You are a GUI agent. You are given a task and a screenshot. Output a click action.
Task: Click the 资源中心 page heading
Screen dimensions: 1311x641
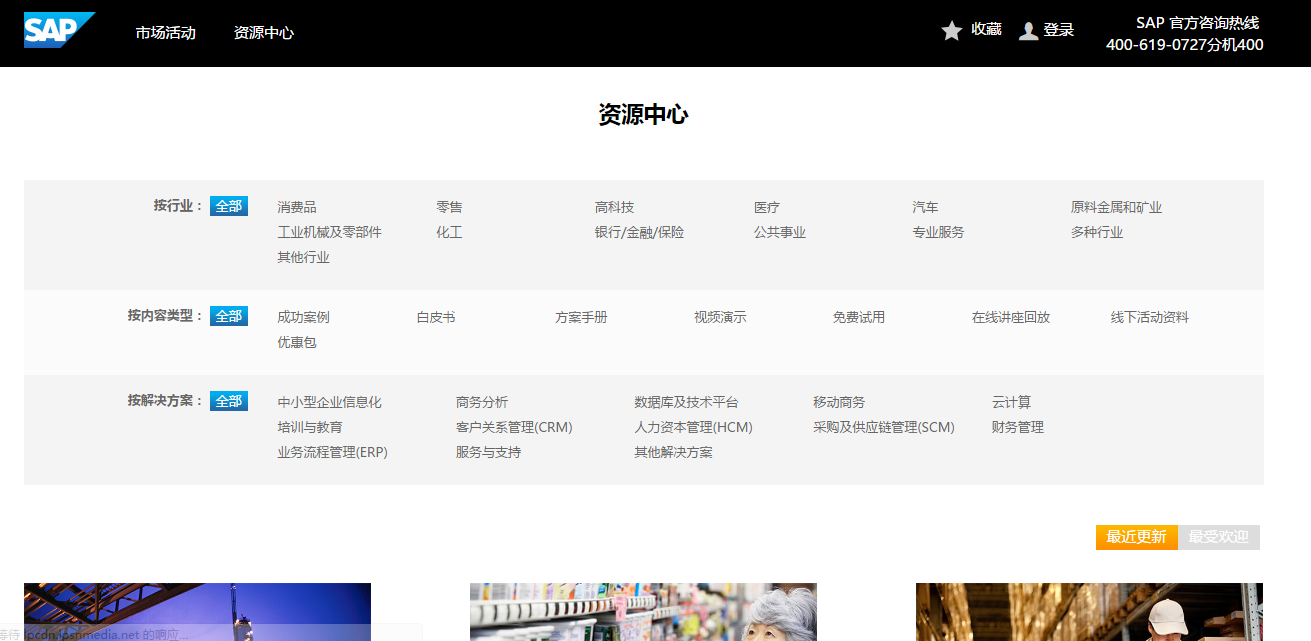click(x=643, y=114)
